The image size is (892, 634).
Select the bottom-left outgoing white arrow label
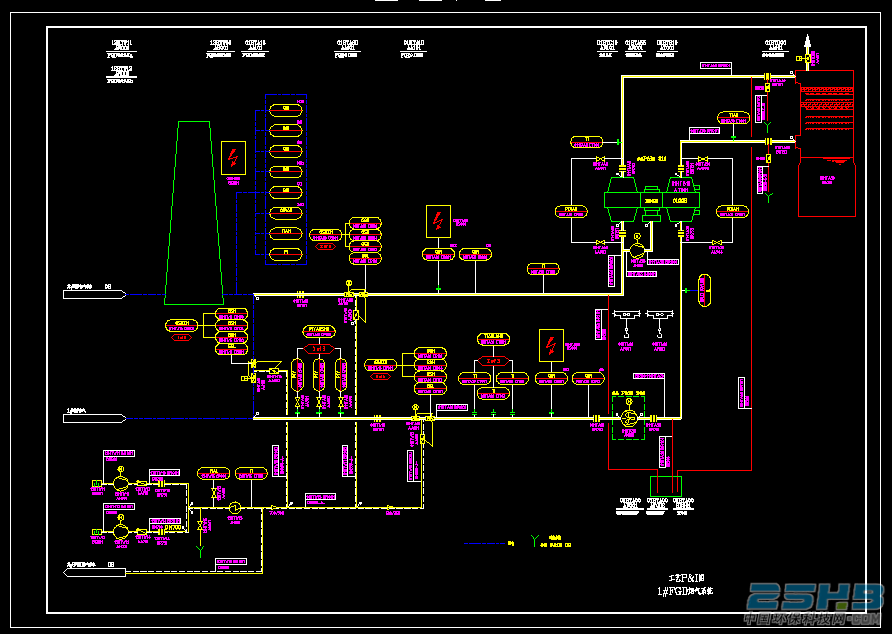tap(94, 572)
